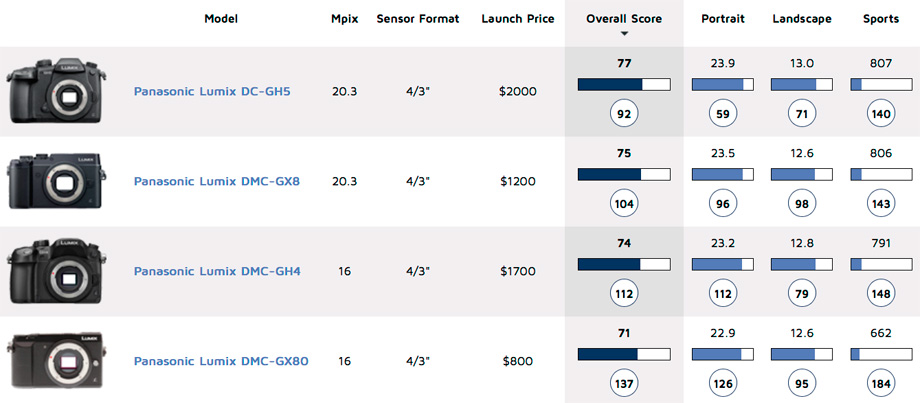Image resolution: width=920 pixels, height=403 pixels.
Task: Click the GH5 overall rank circle 92
Action: 624,115
